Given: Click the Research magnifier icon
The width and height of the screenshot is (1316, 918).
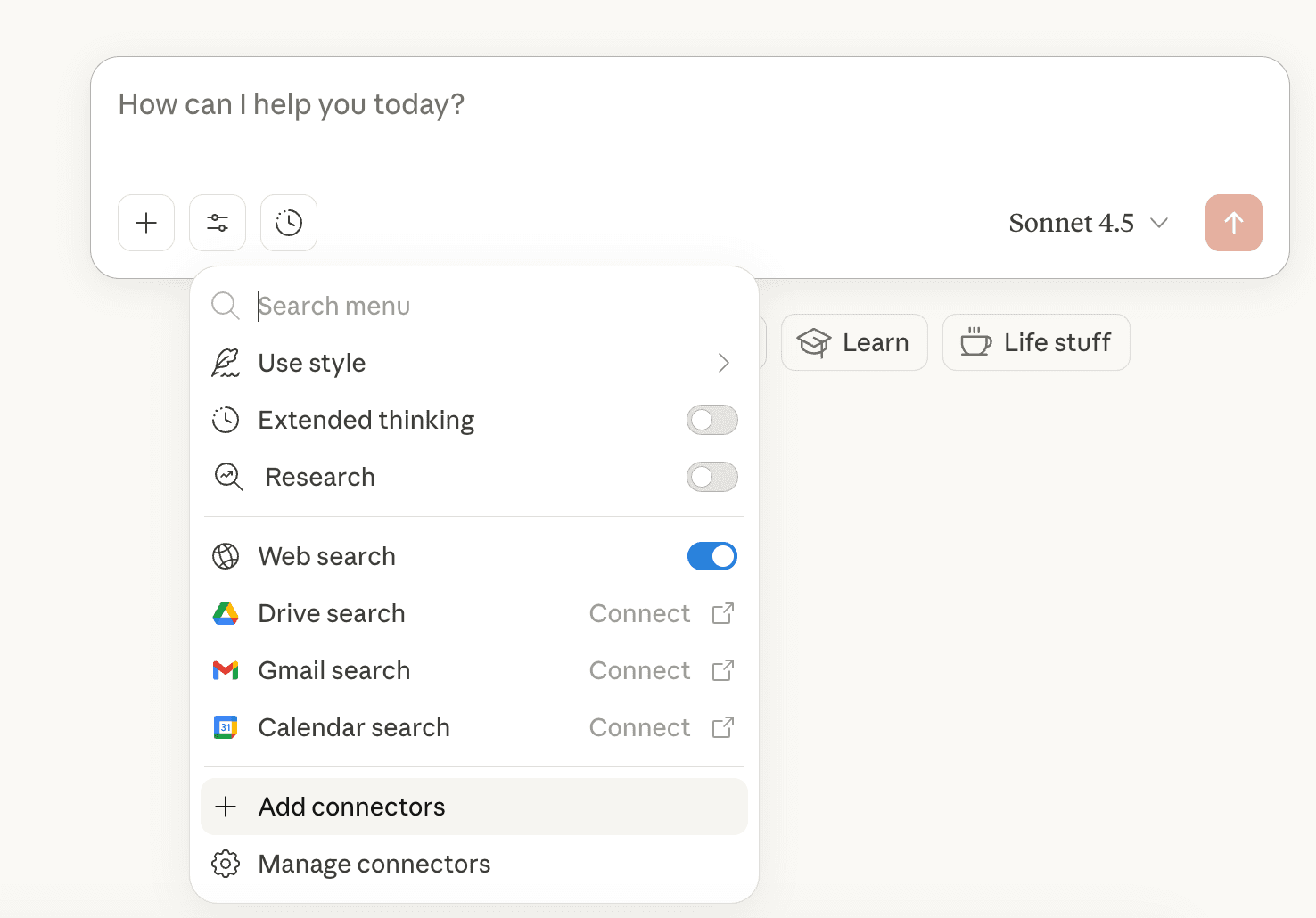Looking at the screenshot, I should pos(228,477).
